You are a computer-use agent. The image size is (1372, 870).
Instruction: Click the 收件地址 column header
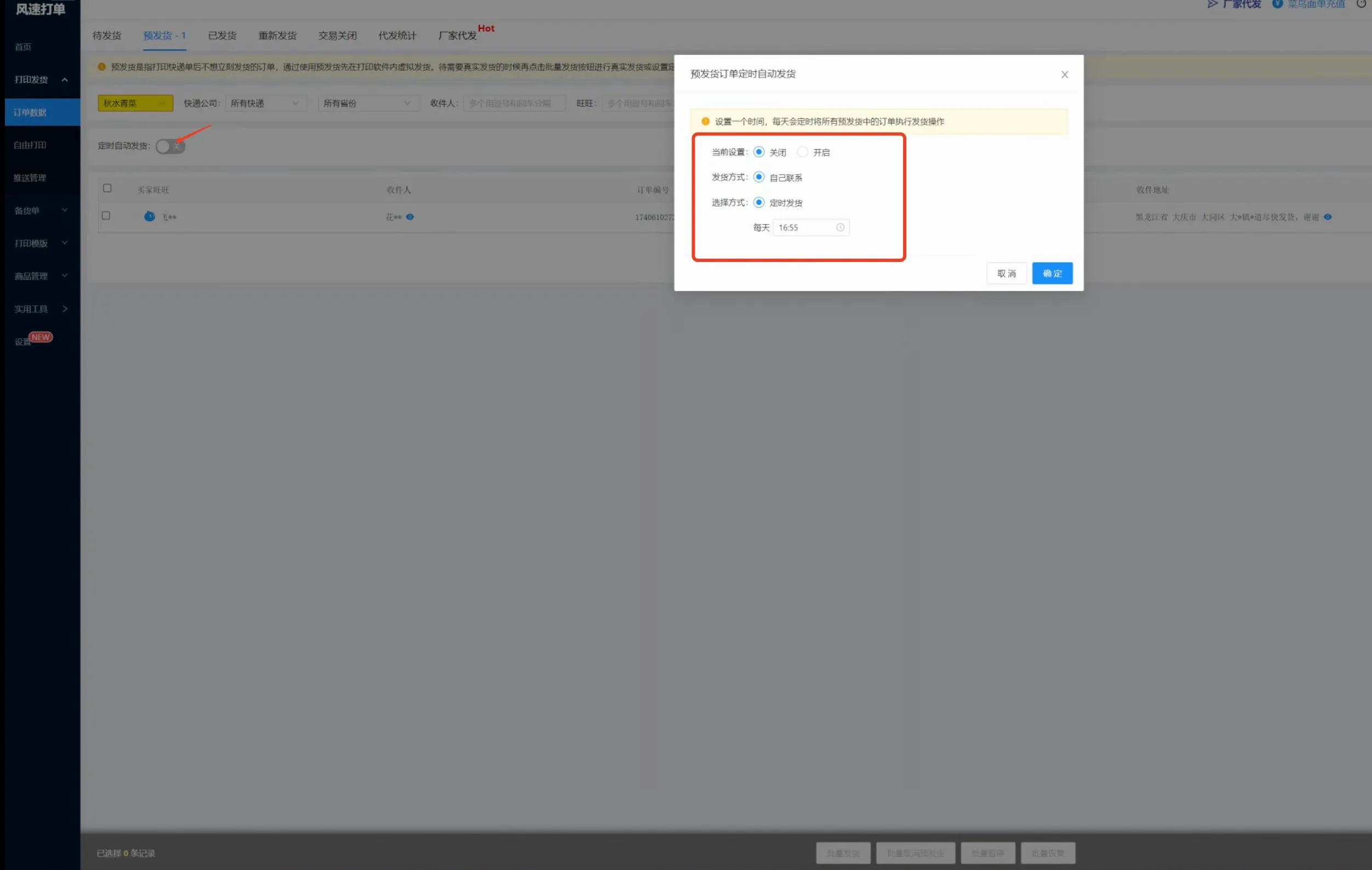tap(1152, 190)
